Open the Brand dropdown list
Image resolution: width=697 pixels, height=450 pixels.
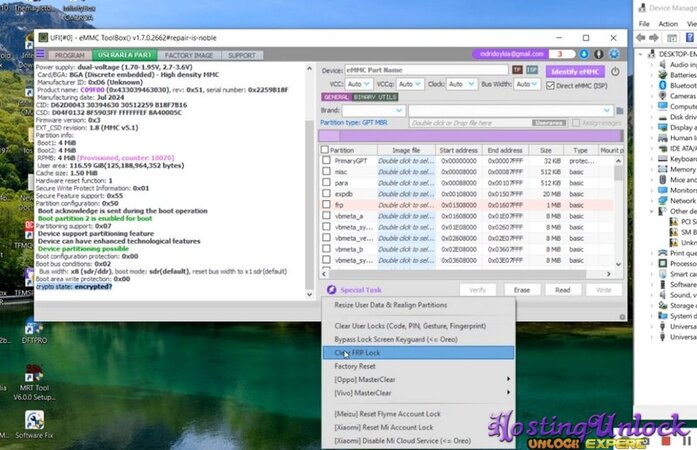point(376,110)
